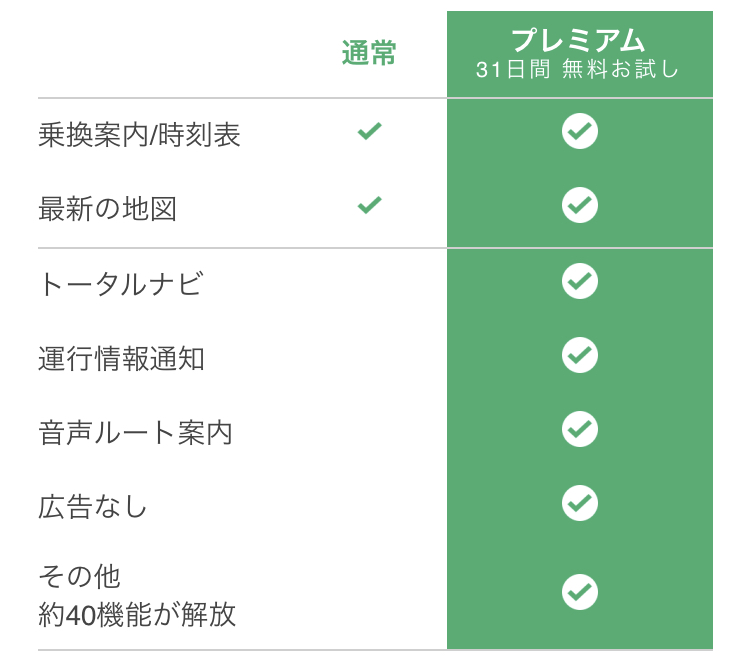Click the Premium check icon for 広告なし
This screenshot has width=750, height=671.
pos(580,504)
